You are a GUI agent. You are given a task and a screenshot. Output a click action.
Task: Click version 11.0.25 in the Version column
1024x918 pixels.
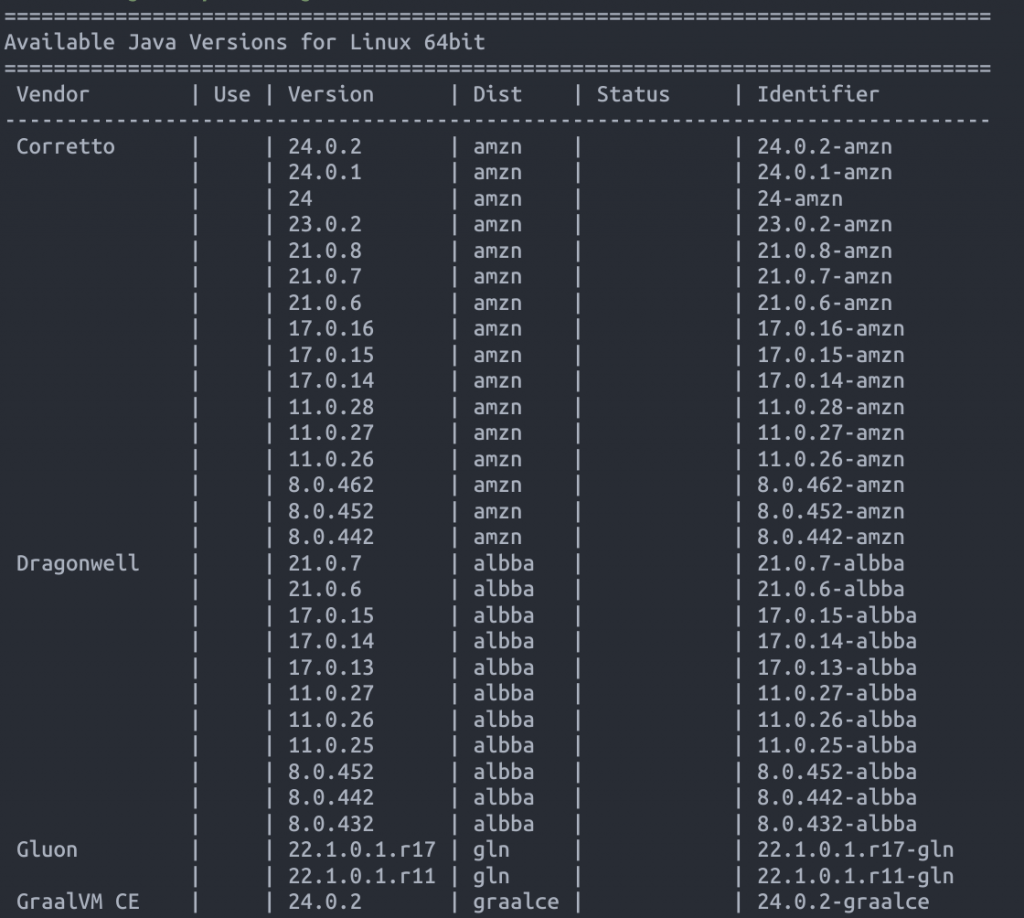331,746
